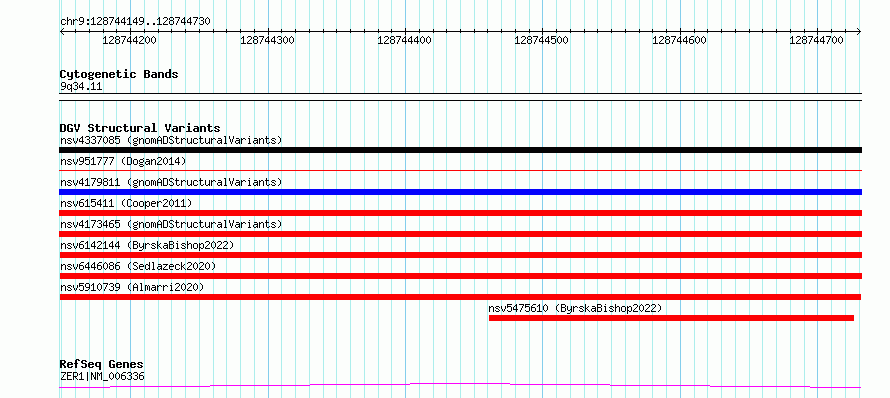Select the black nsv4337085 variant bar

tap(460, 150)
